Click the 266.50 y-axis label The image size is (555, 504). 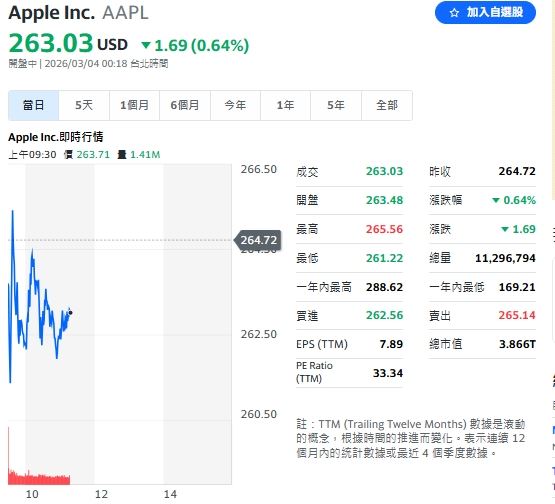[x=259, y=170]
